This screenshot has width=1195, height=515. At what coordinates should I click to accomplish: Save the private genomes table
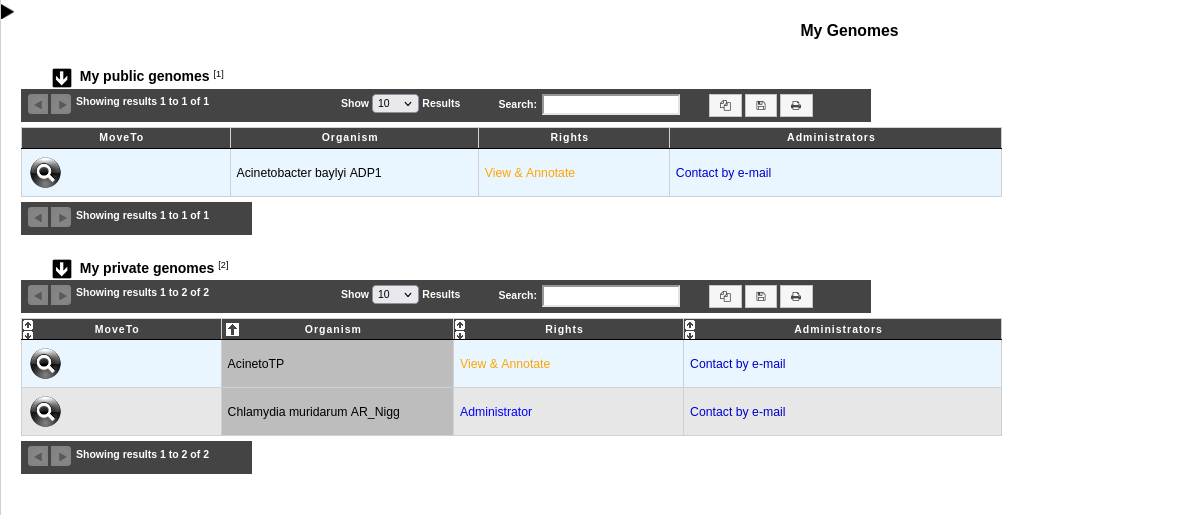coord(761,296)
